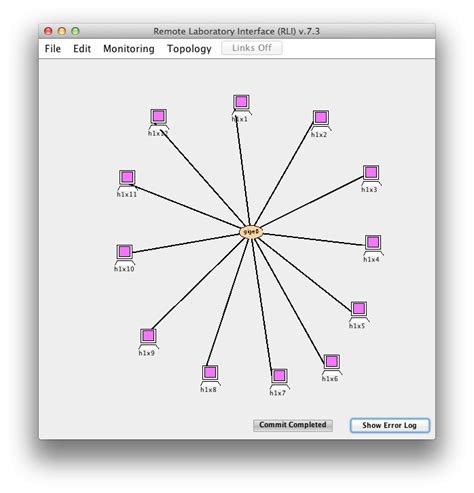Open the Topology menu
The image size is (474, 493).
coord(189,49)
